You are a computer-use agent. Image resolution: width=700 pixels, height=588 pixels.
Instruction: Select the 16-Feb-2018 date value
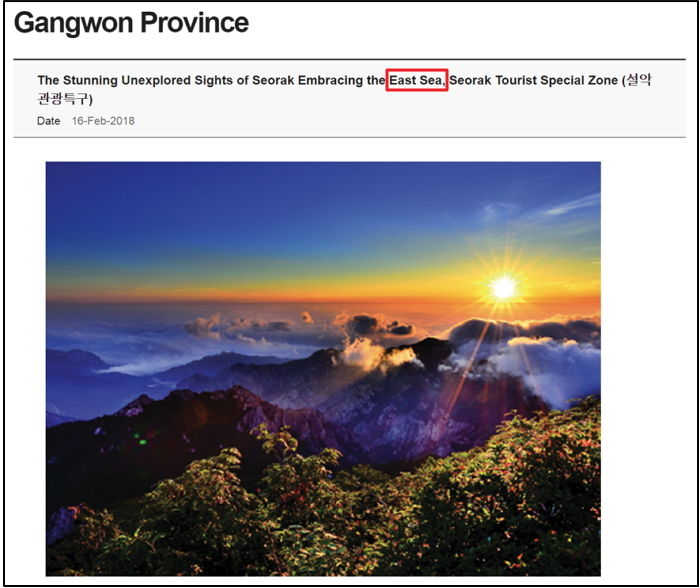103,121
